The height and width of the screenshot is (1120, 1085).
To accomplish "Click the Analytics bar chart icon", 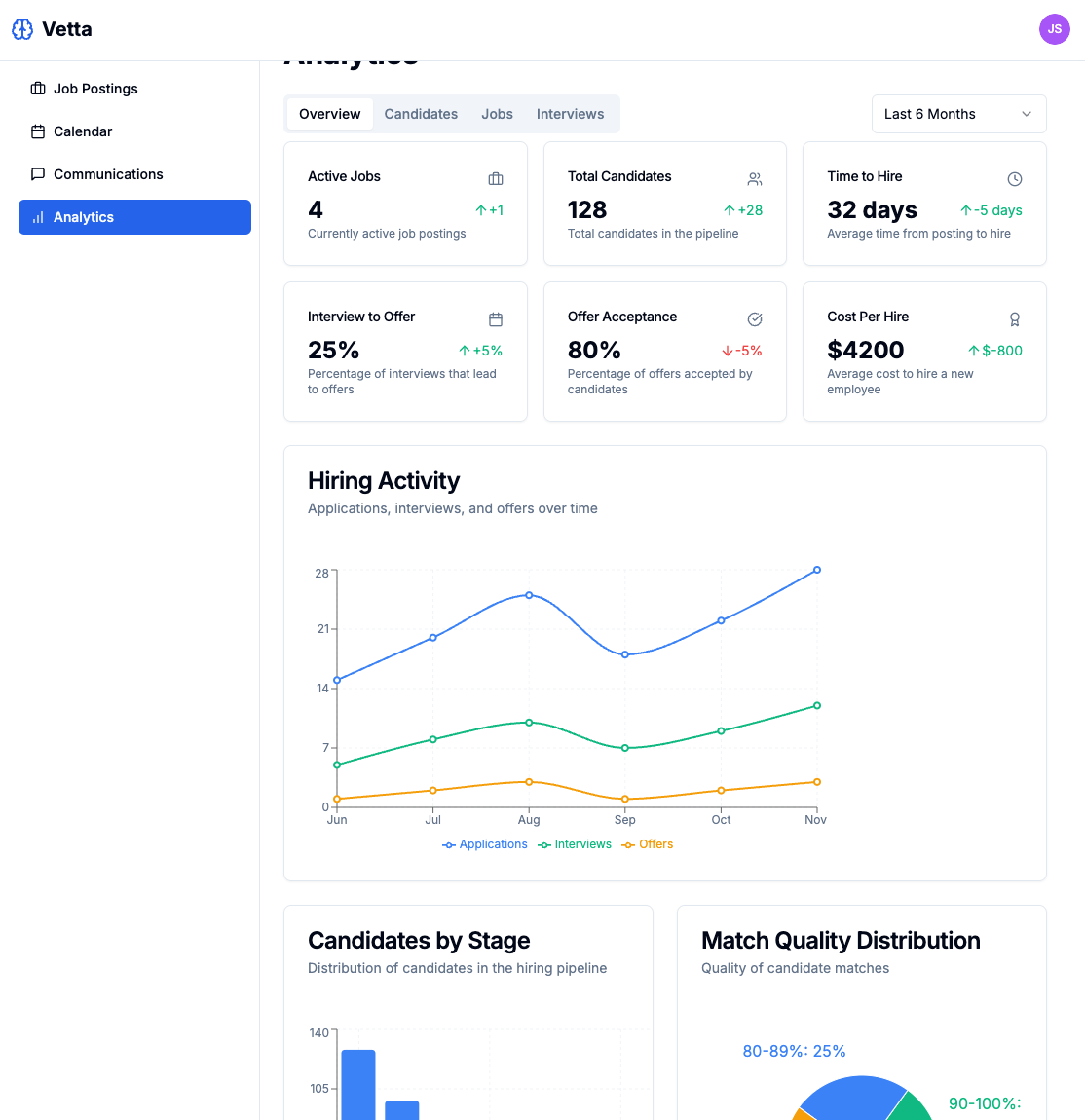I will coord(37,217).
